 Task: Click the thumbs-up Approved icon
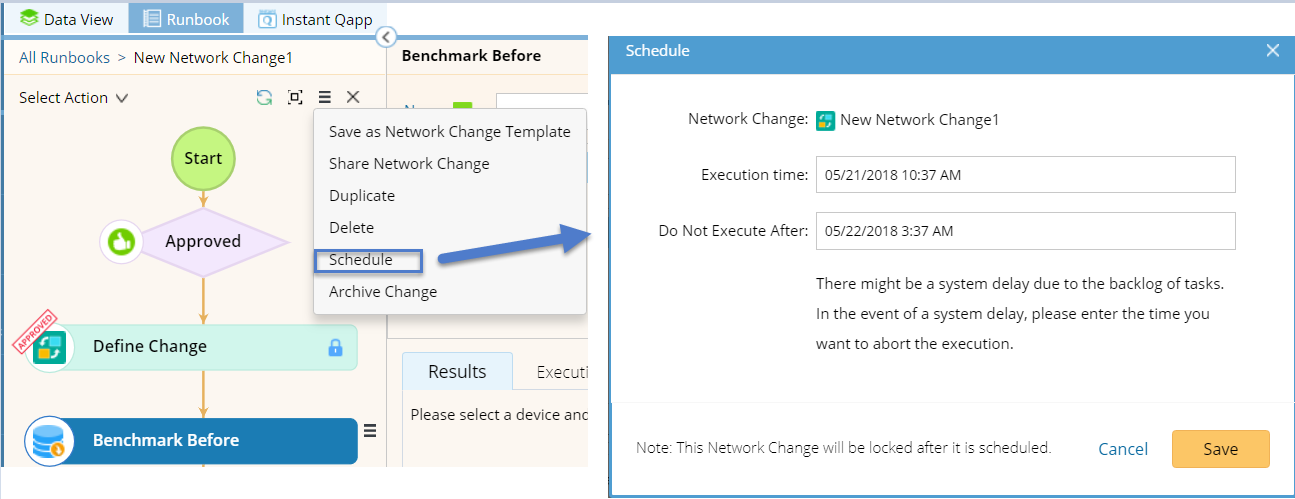pos(121,241)
